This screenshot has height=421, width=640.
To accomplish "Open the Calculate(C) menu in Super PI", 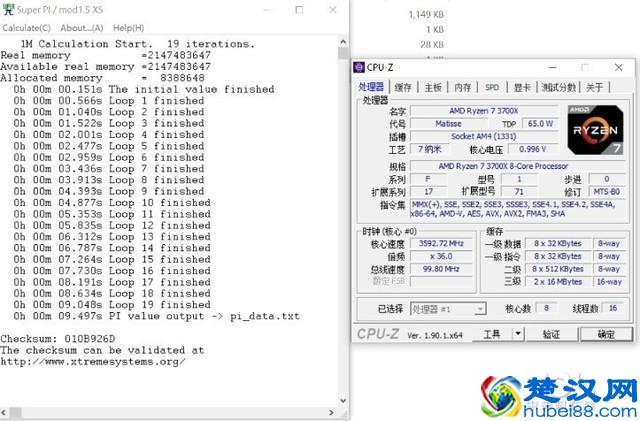I will 27,28.
